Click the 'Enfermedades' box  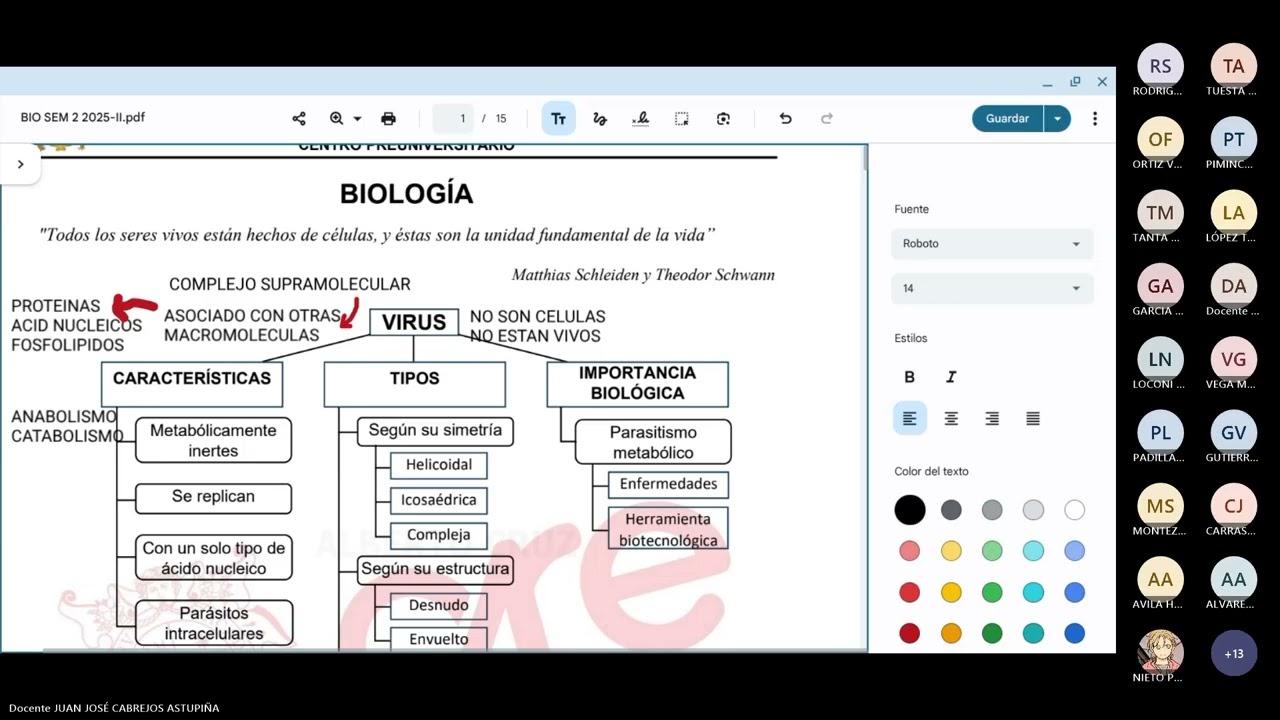668,484
